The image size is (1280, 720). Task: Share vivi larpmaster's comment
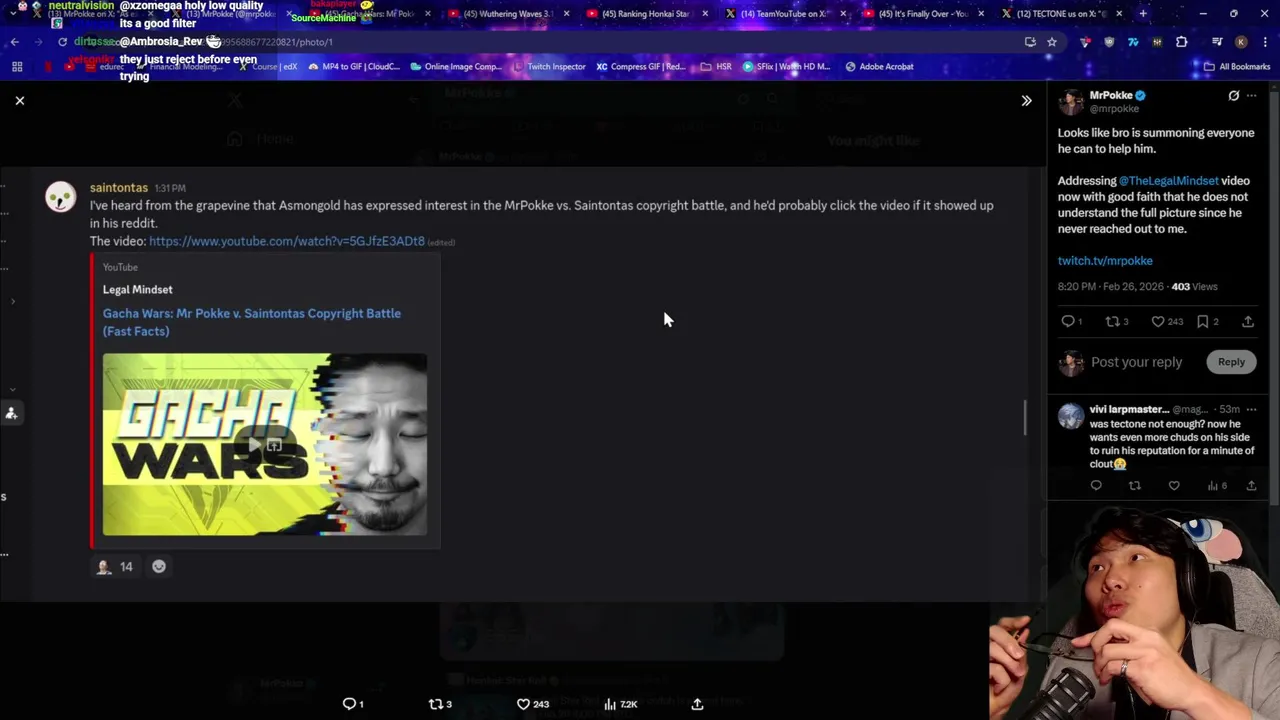[1251, 486]
